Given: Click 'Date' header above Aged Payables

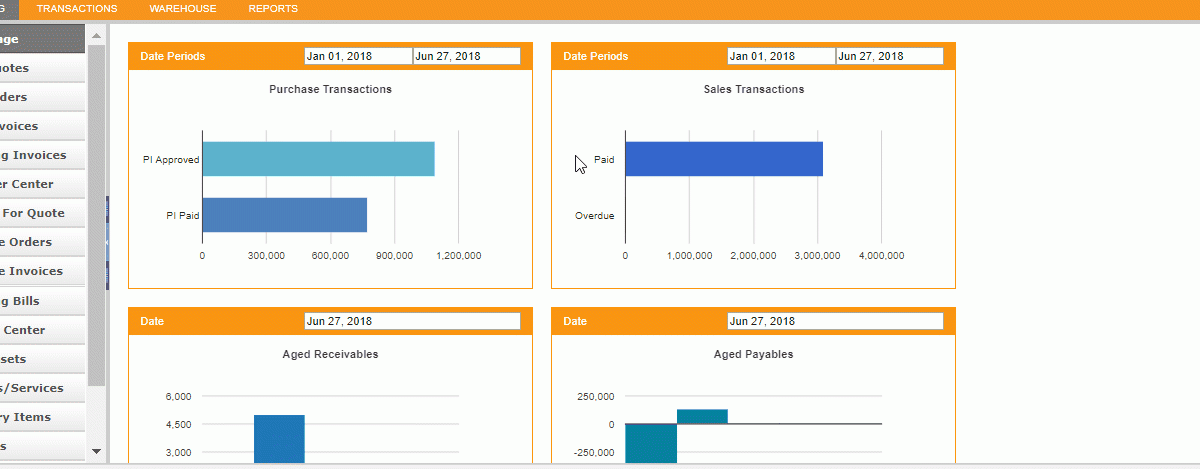Looking at the screenshot, I should point(575,321).
